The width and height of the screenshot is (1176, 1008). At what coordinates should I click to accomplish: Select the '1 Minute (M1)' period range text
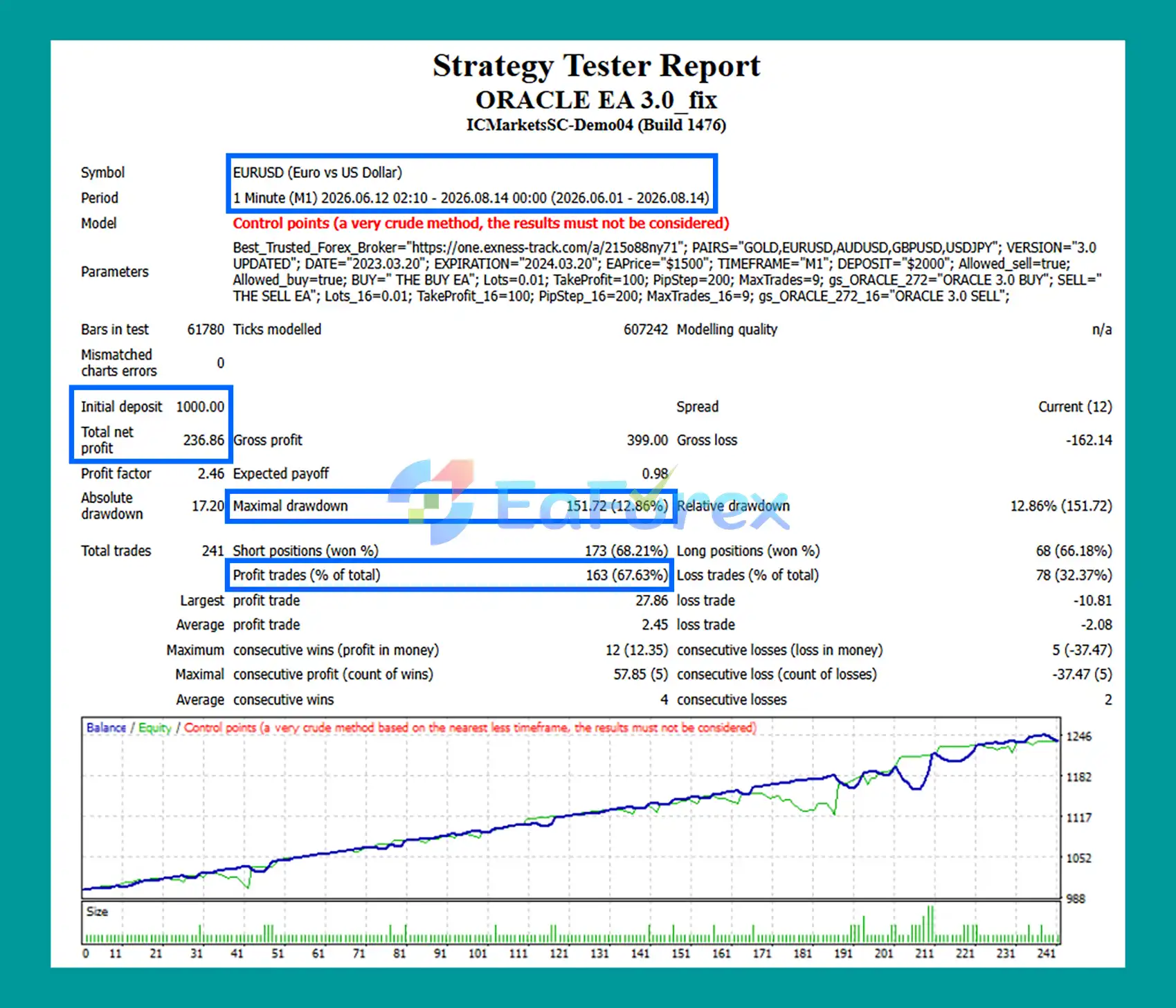(x=471, y=198)
